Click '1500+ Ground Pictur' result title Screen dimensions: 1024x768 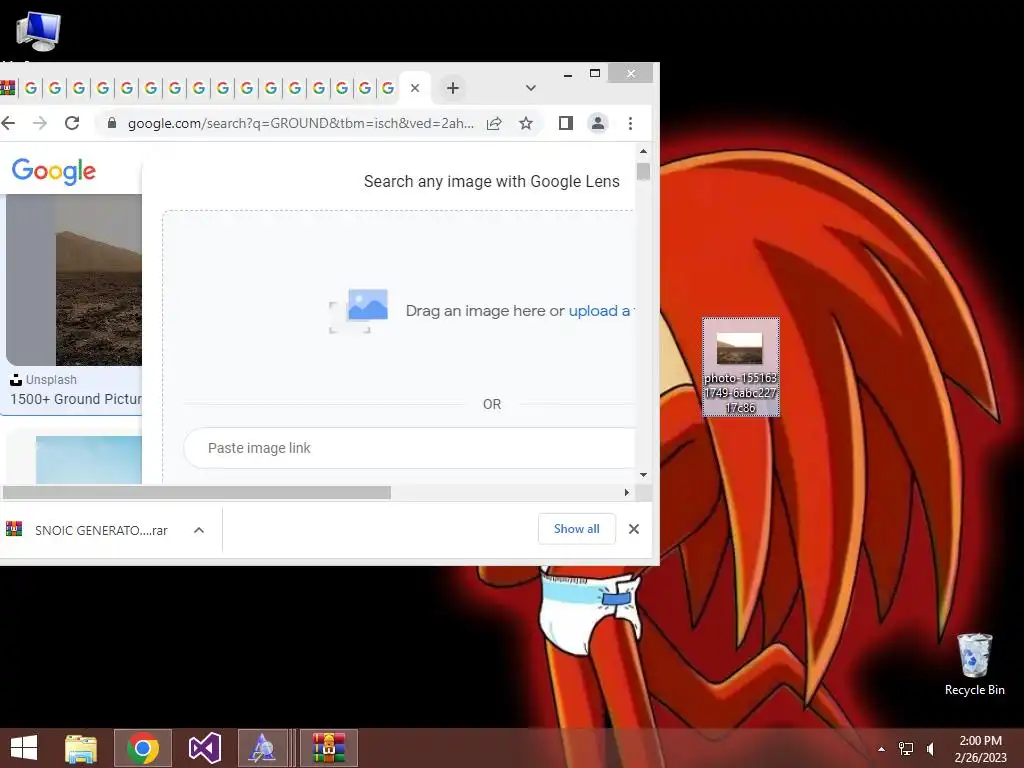(x=76, y=399)
